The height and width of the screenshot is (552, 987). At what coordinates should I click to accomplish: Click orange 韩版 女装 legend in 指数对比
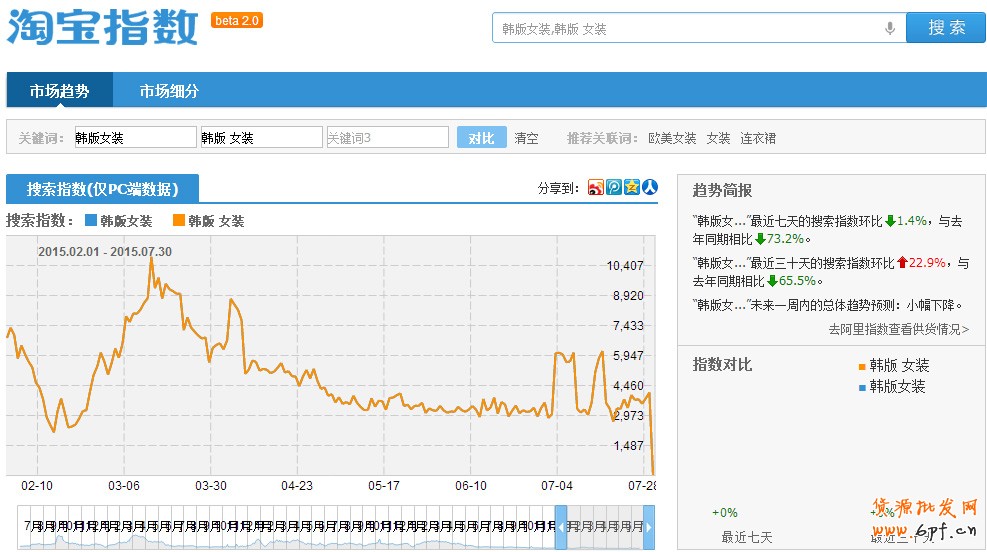894,365
